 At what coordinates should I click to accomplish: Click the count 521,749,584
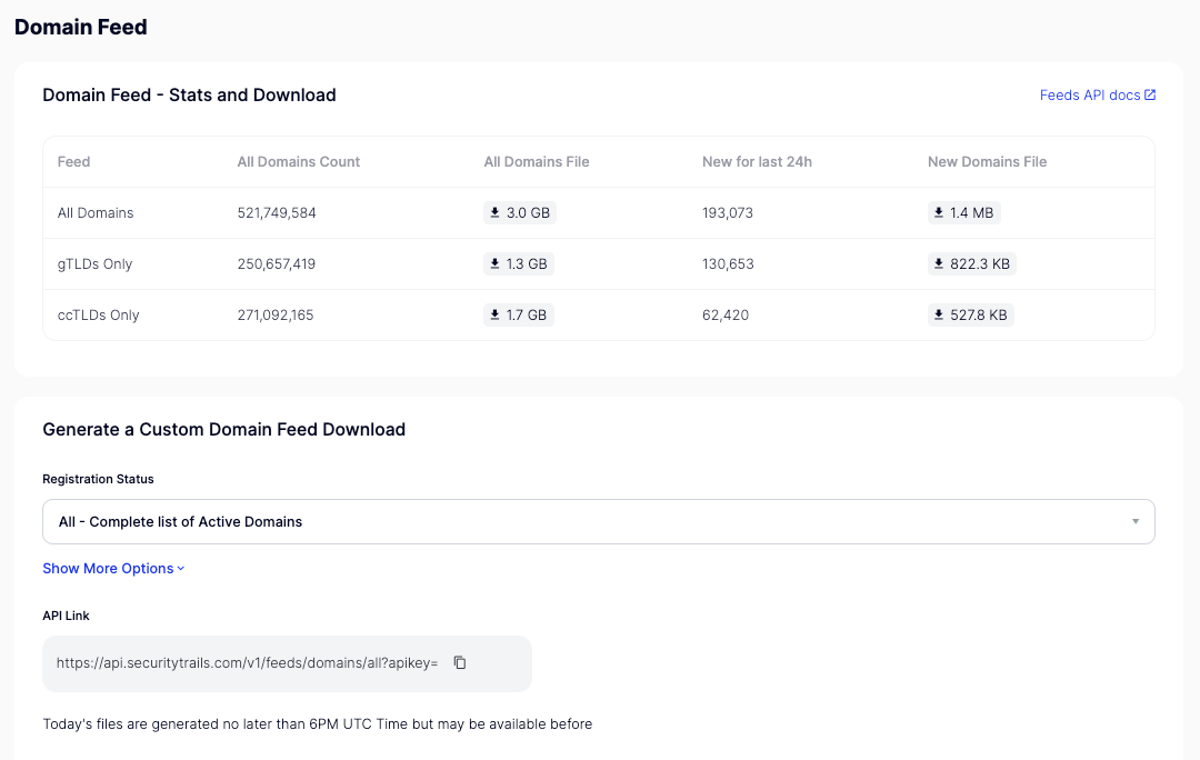277,213
